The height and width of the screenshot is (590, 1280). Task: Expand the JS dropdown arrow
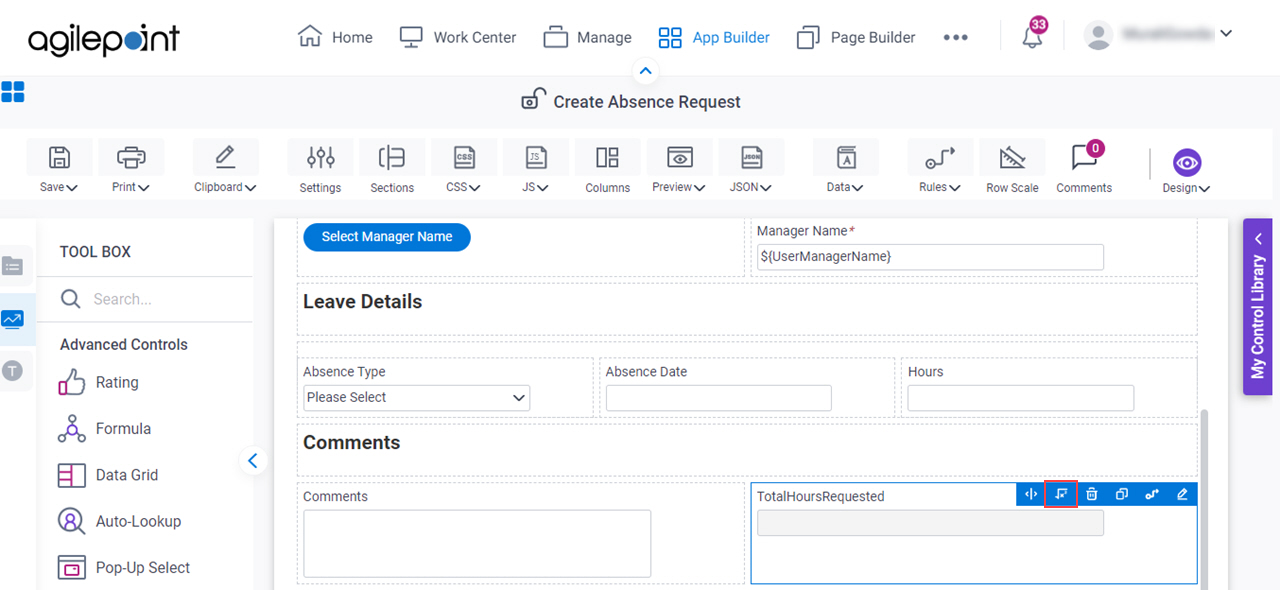(x=544, y=188)
